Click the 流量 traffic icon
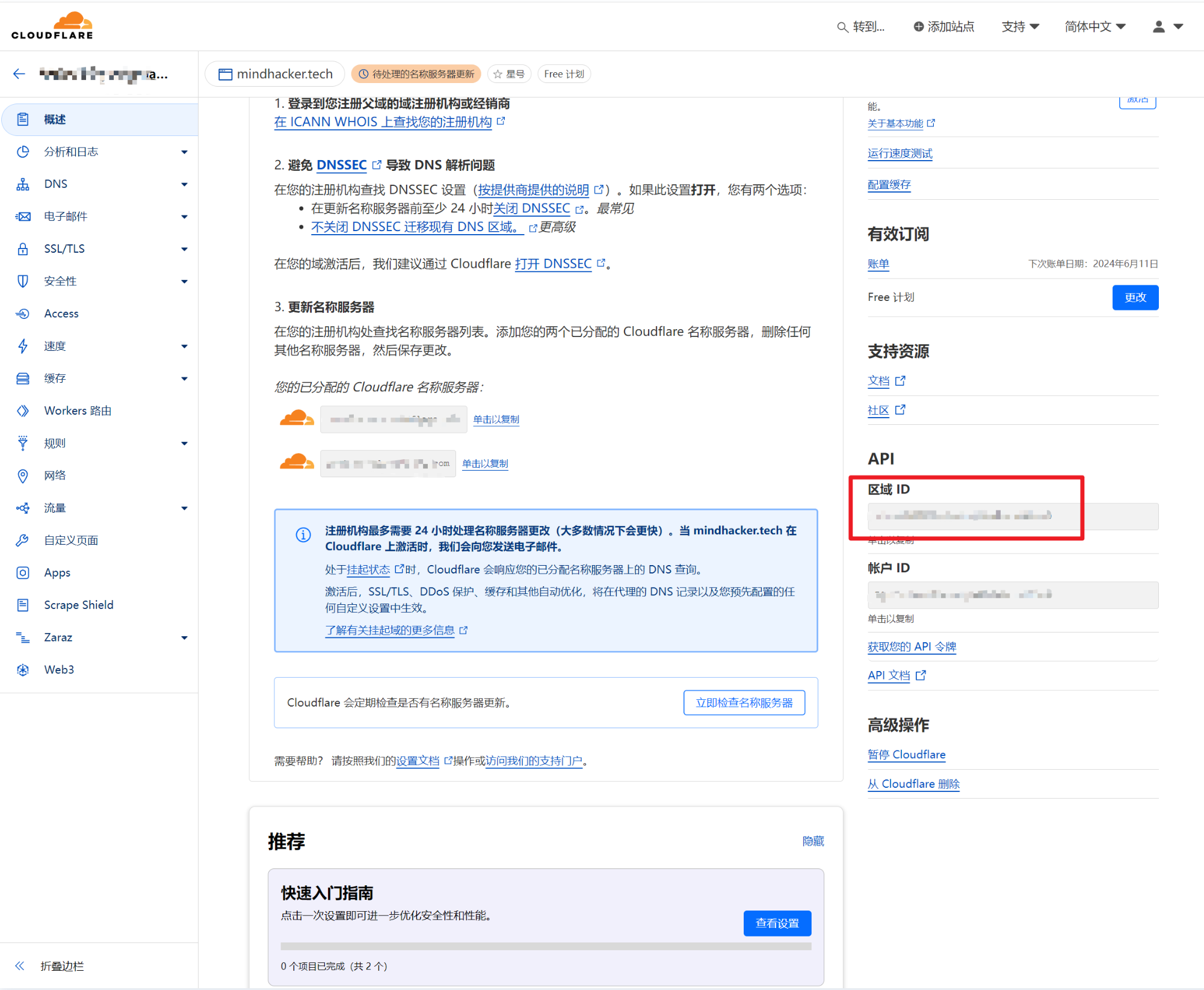The image size is (1204, 990). [23, 508]
